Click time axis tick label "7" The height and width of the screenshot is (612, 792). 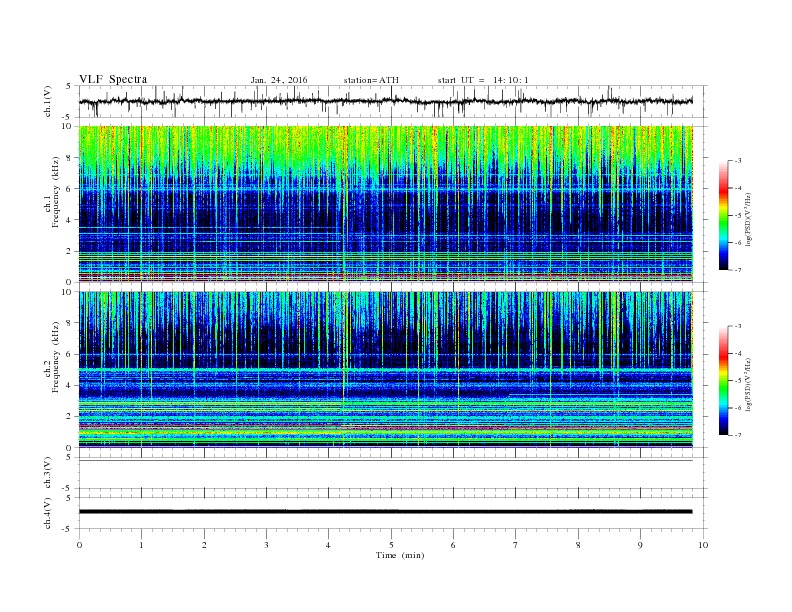point(516,545)
